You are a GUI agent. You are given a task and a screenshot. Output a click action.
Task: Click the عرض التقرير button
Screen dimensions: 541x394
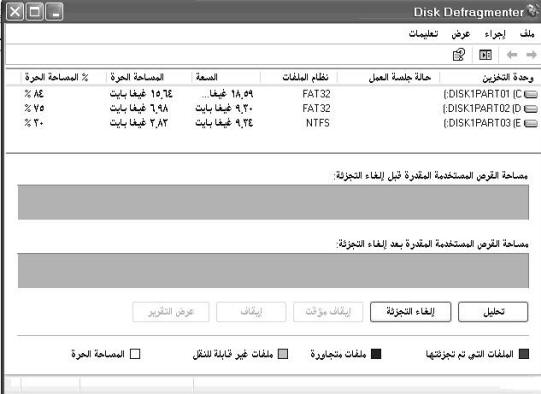[x=171, y=312]
